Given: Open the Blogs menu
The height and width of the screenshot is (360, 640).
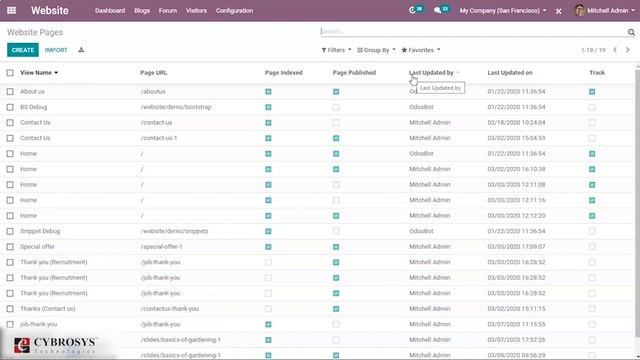Looking at the screenshot, I should 142,11.
